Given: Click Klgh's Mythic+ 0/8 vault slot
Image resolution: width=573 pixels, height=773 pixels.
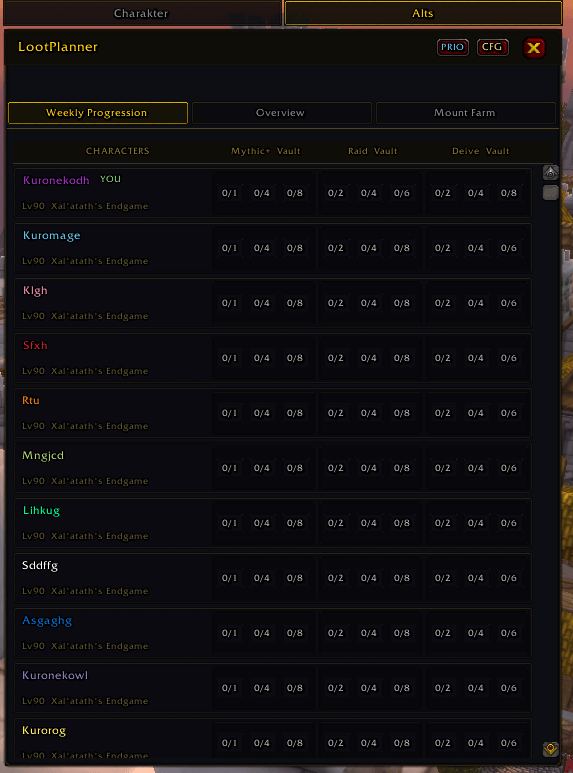Looking at the screenshot, I should click(x=294, y=303).
